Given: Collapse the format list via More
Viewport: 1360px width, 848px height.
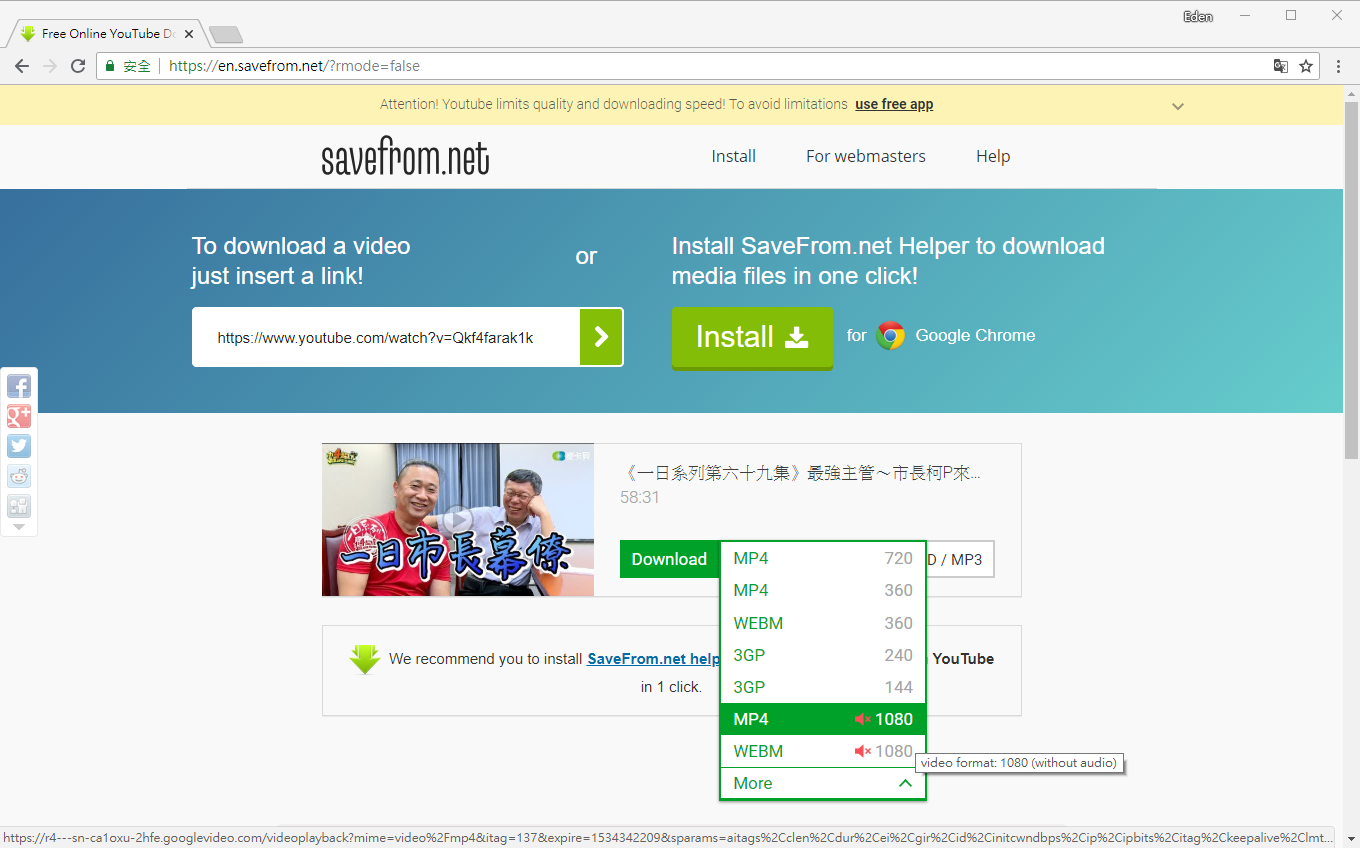Looking at the screenshot, I should pos(823,783).
